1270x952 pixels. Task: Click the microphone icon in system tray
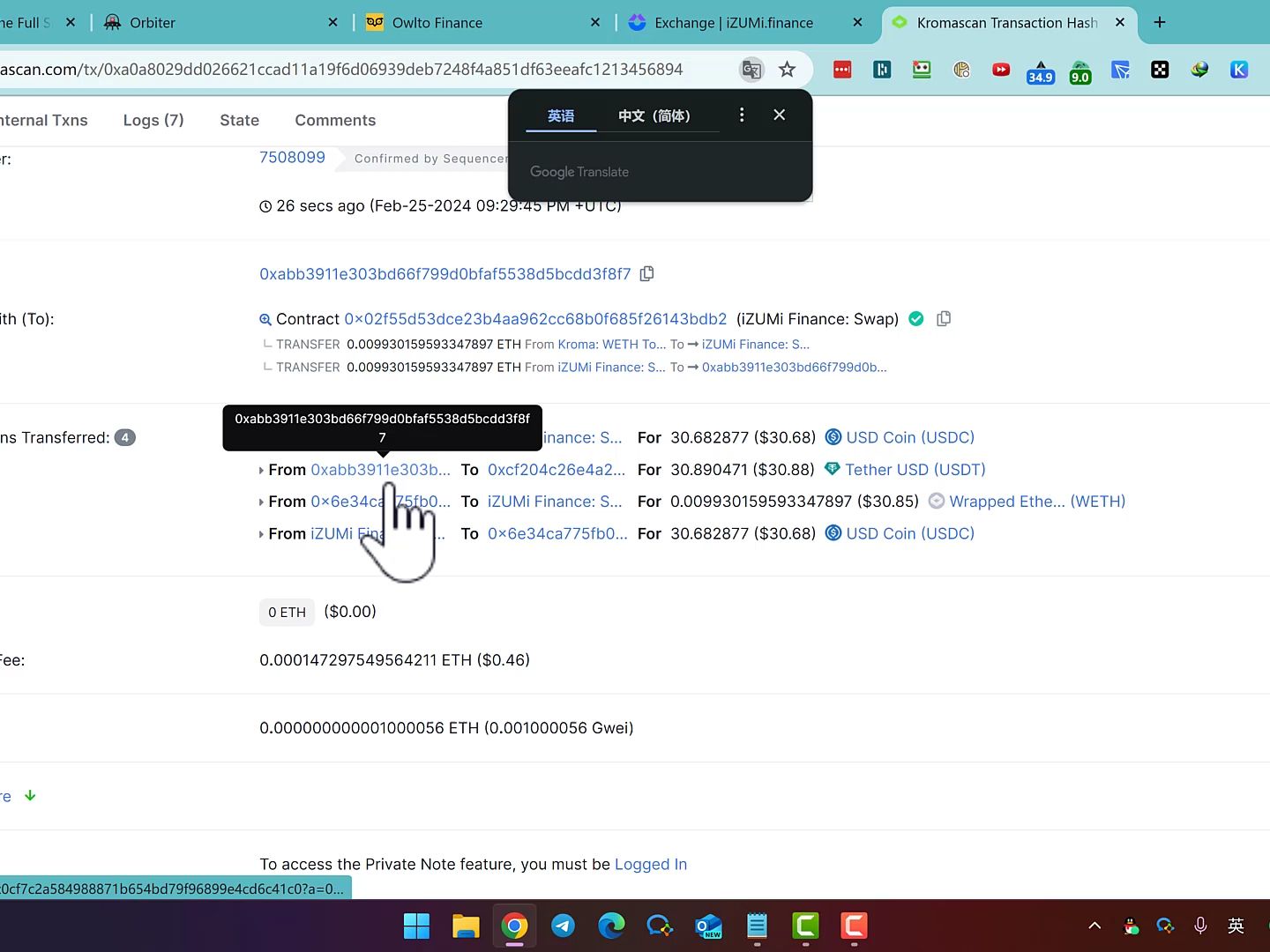coord(1200,926)
